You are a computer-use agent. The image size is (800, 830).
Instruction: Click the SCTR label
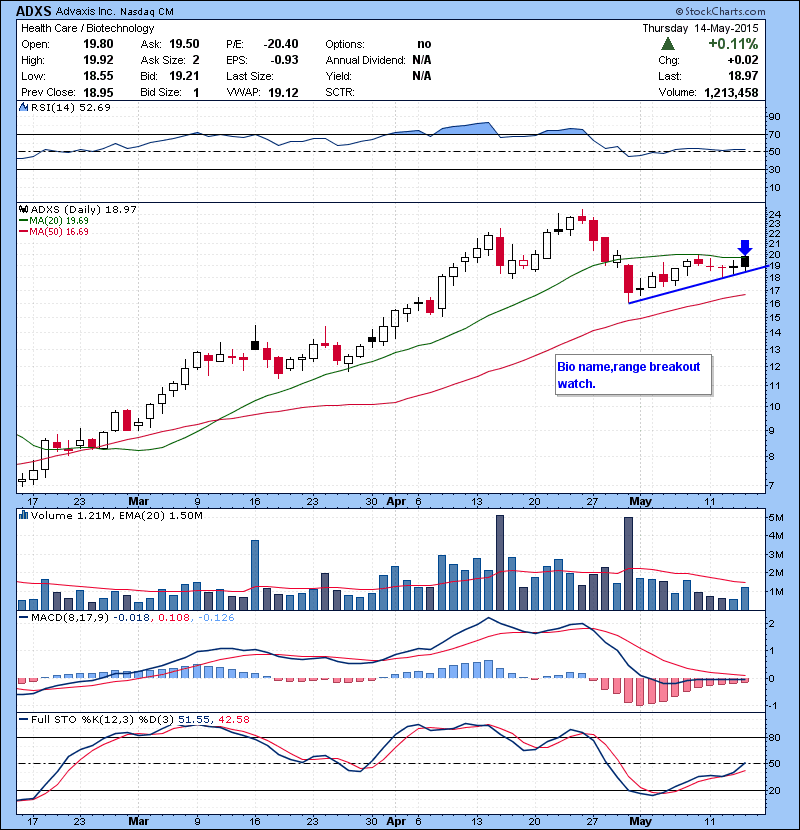click(x=340, y=92)
